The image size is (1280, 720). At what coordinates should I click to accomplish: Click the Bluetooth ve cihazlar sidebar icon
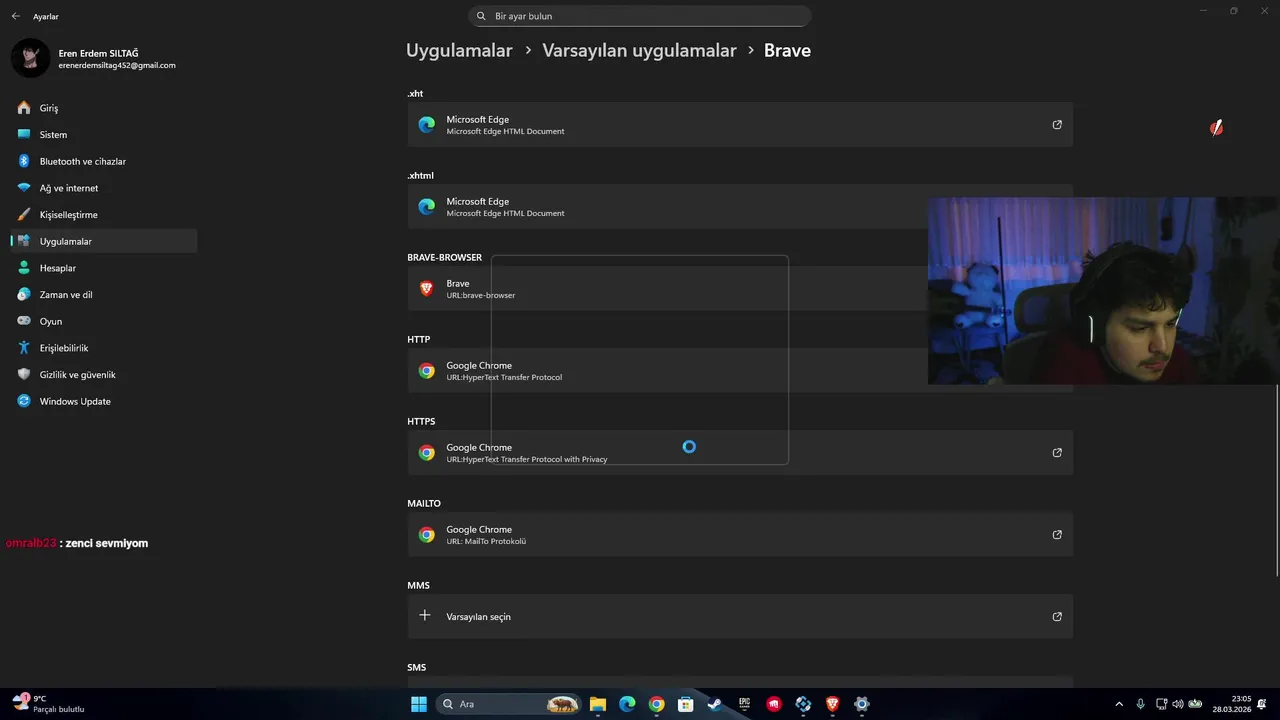[24, 161]
